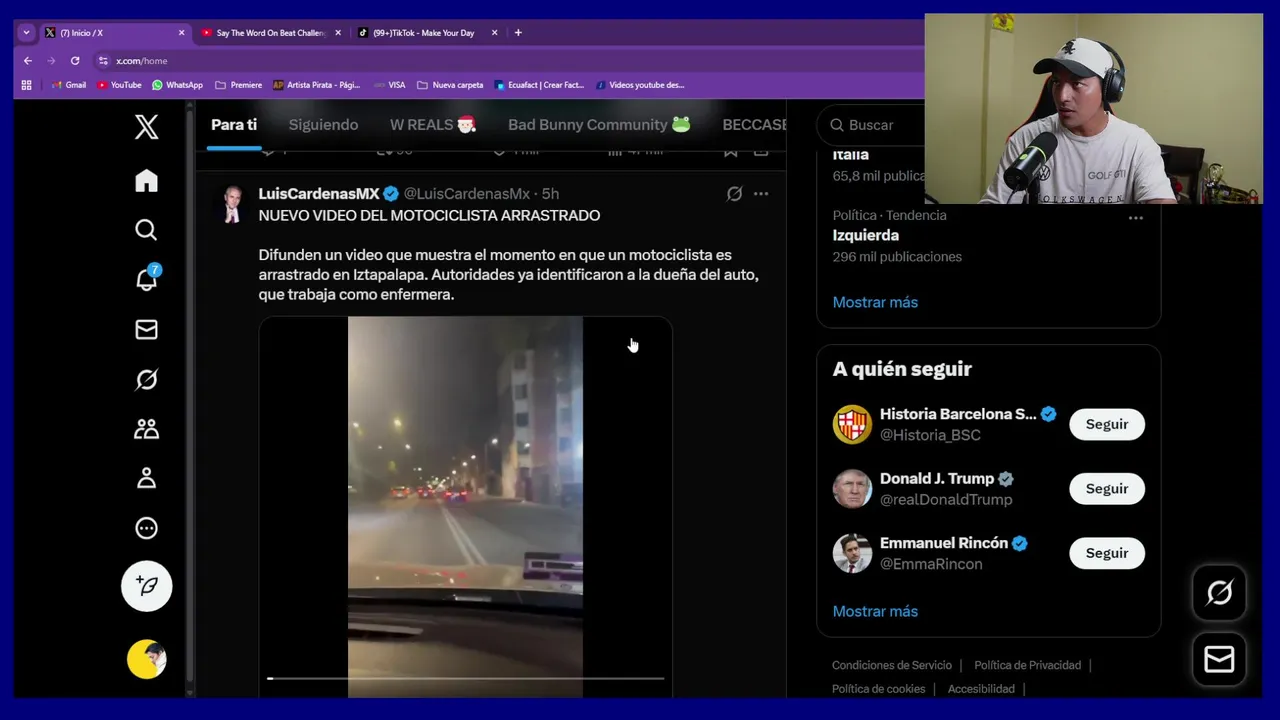Open Donald J. Trump profile
Viewport: 1280px width, 720px height.
click(937, 479)
